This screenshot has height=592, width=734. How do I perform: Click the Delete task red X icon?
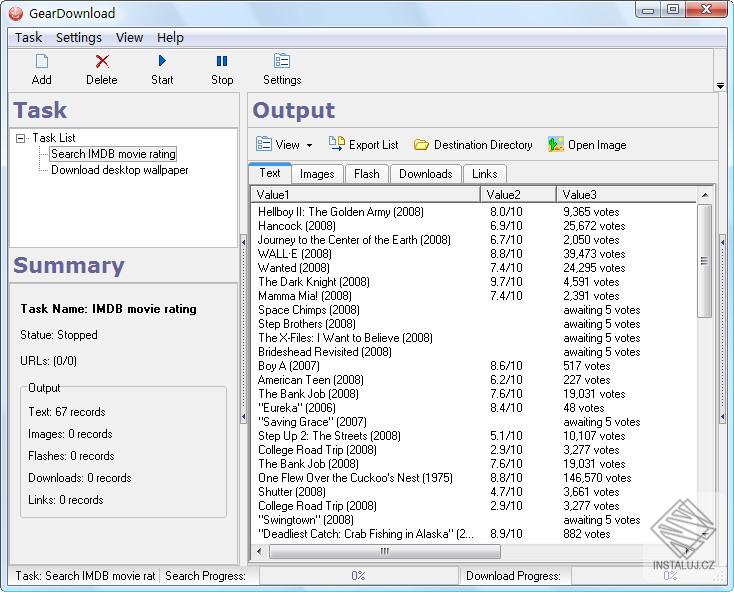[x=102, y=61]
